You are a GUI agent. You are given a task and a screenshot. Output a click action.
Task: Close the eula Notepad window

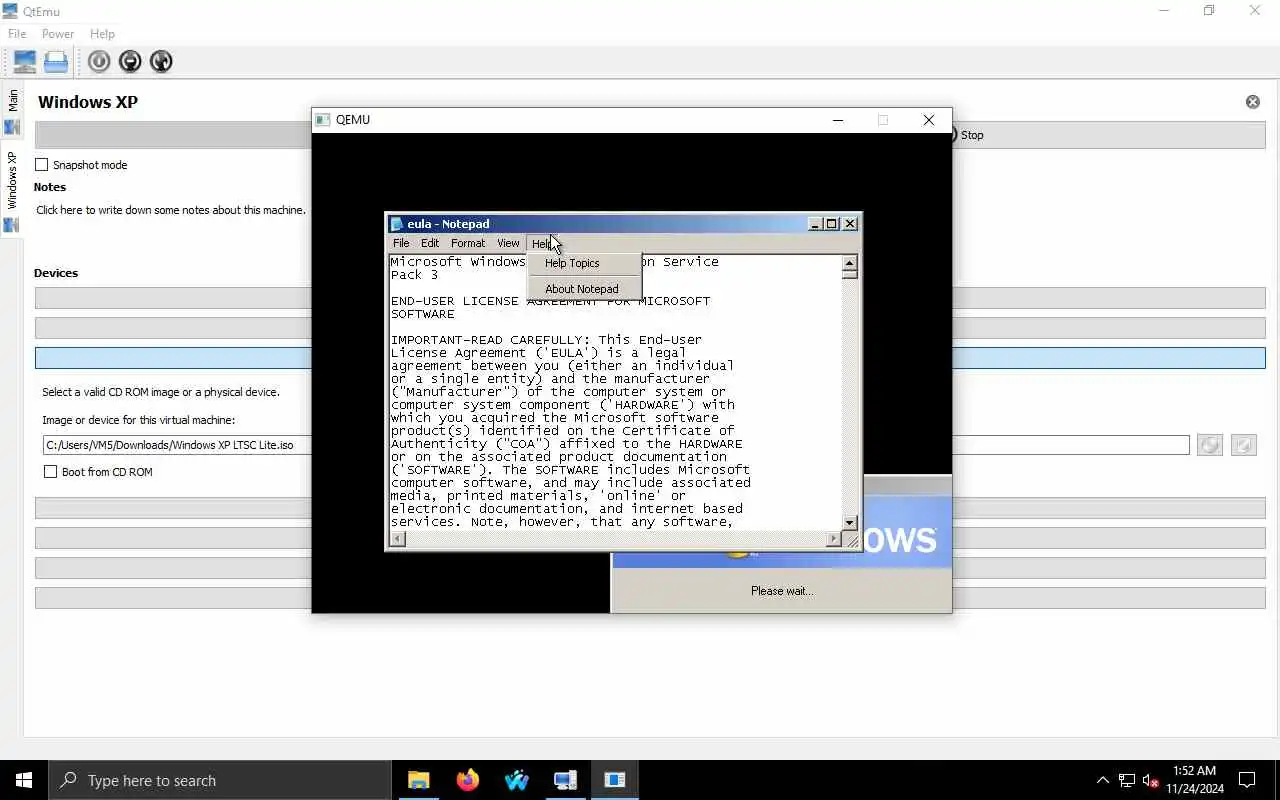(x=850, y=224)
